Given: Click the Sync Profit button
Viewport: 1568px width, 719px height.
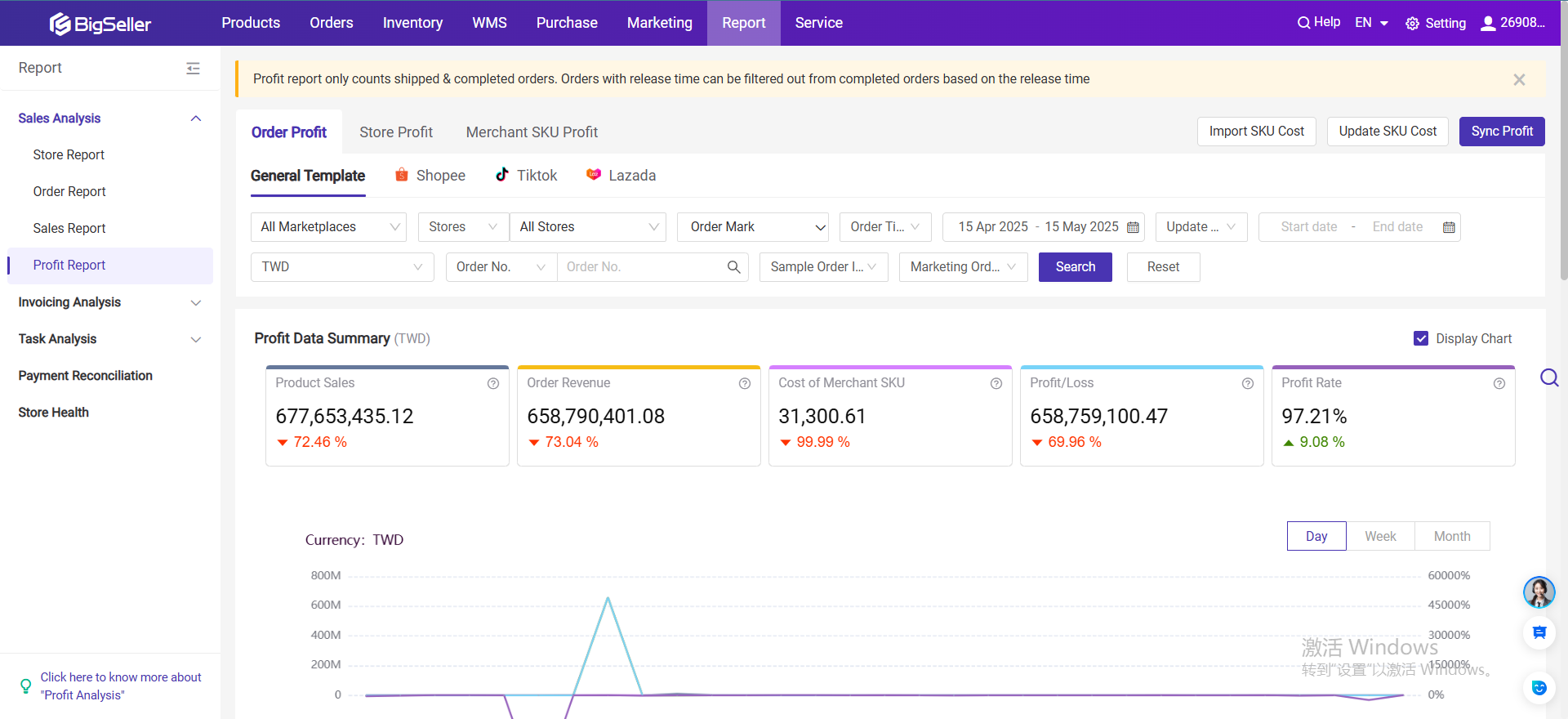Looking at the screenshot, I should [x=1501, y=132].
